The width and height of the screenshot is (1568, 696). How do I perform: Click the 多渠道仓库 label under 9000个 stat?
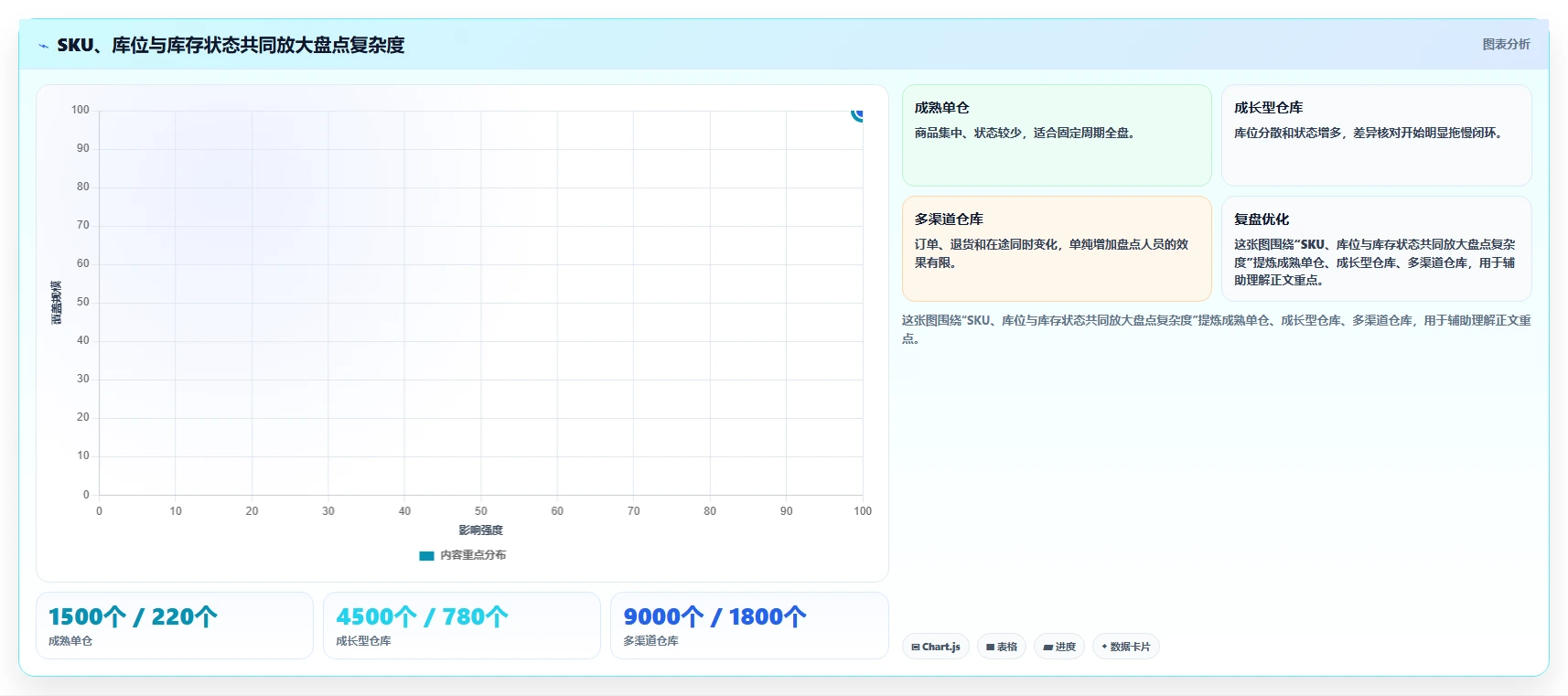tap(650, 641)
